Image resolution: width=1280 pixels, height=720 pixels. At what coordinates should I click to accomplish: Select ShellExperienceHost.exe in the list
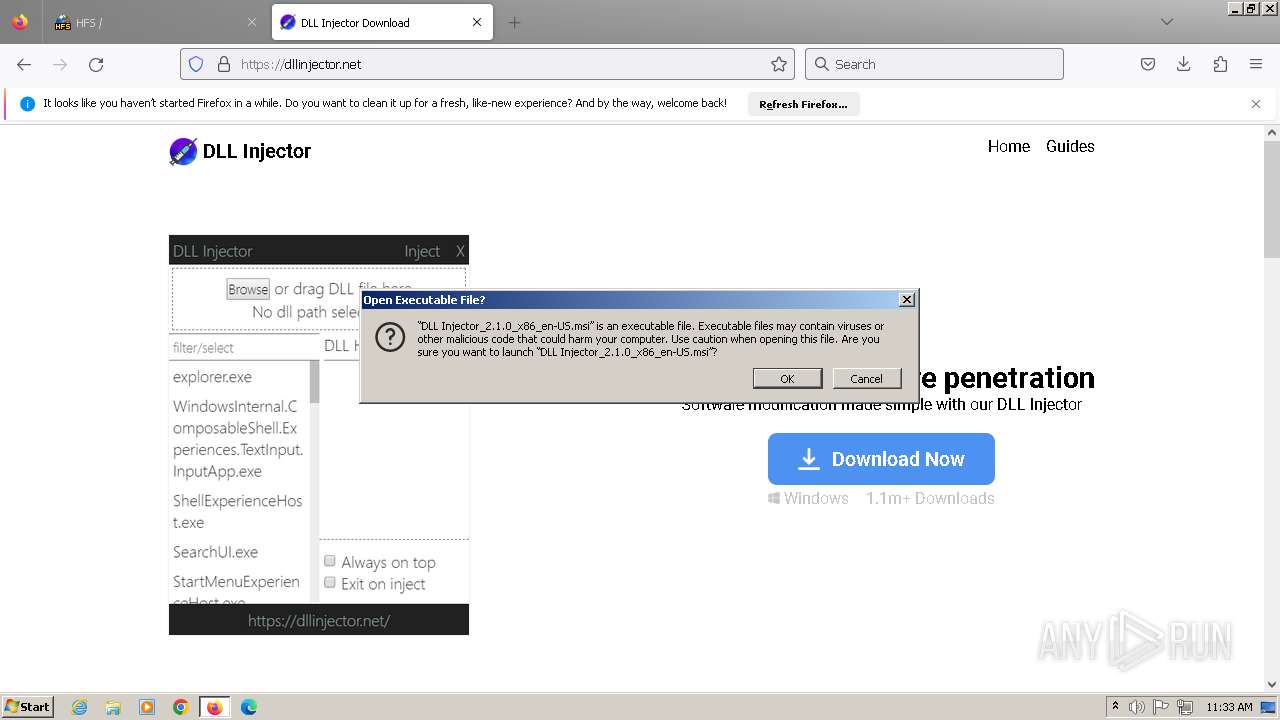(x=238, y=511)
